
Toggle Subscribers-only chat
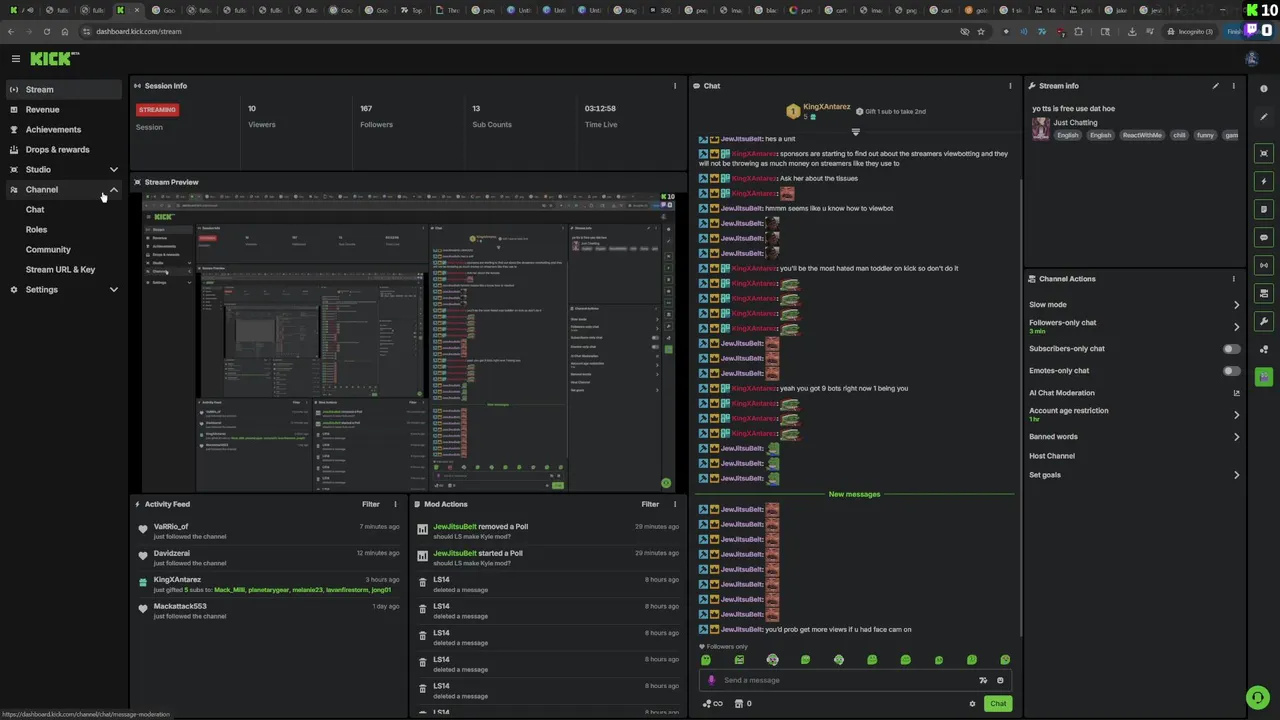(1231, 349)
